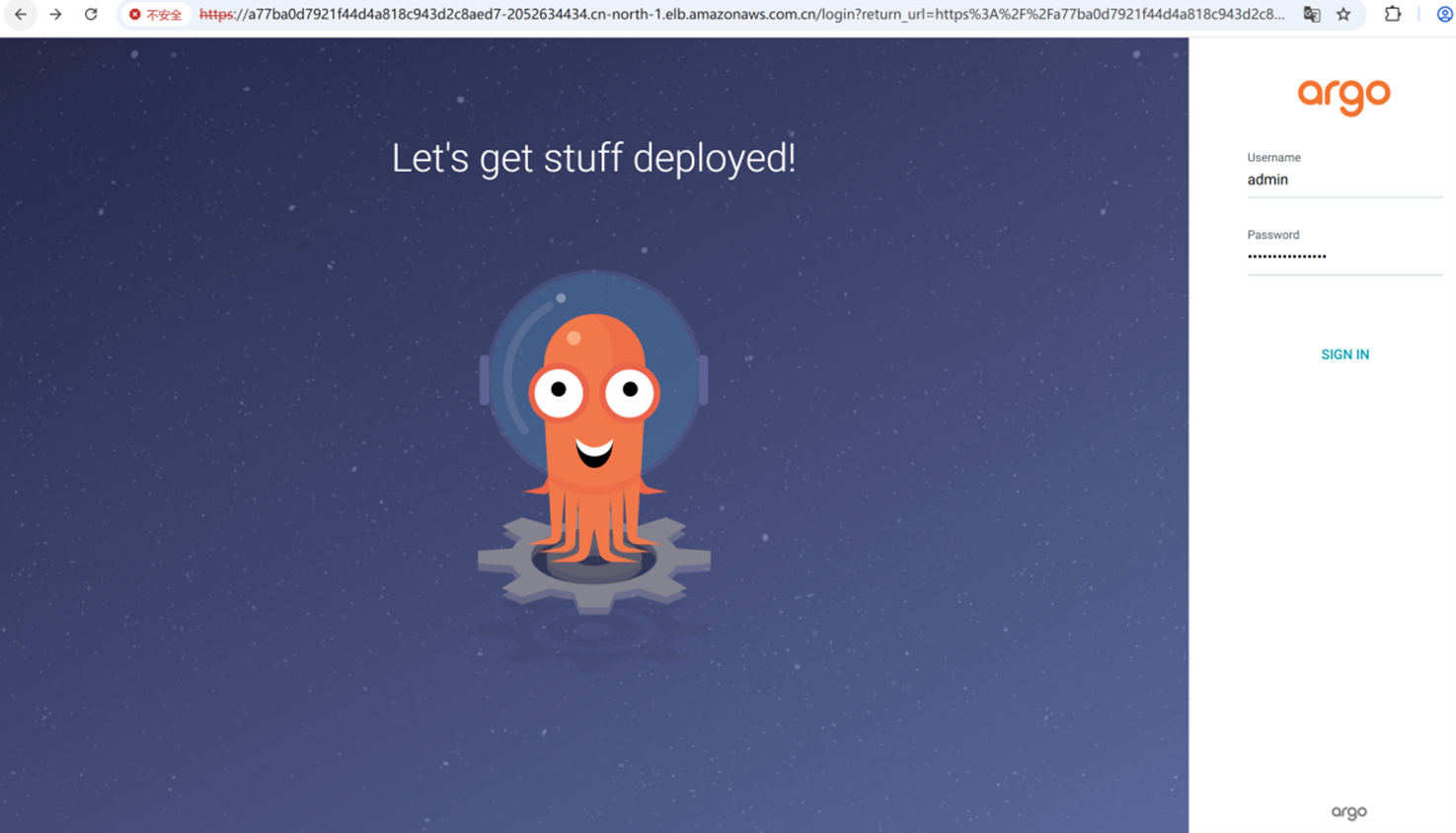
Task: Click the orange argo logo
Action: pyautogui.click(x=1343, y=96)
